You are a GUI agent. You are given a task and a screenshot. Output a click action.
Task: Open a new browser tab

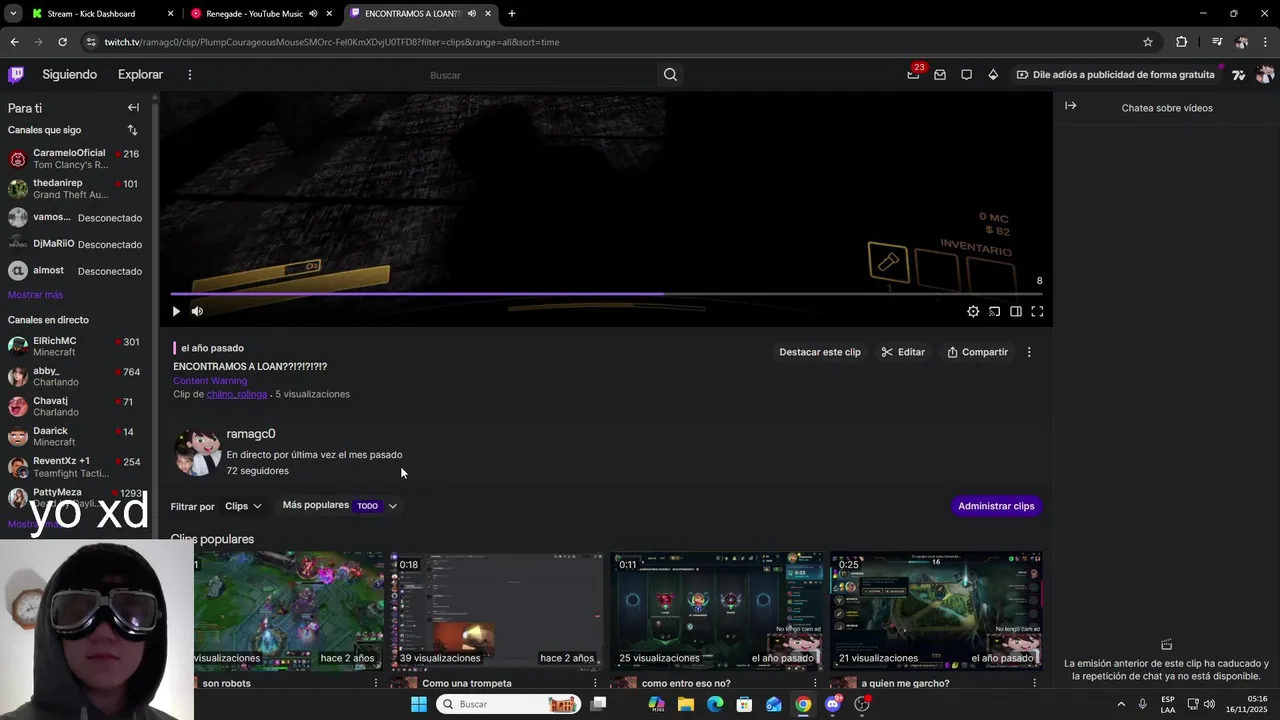(512, 14)
